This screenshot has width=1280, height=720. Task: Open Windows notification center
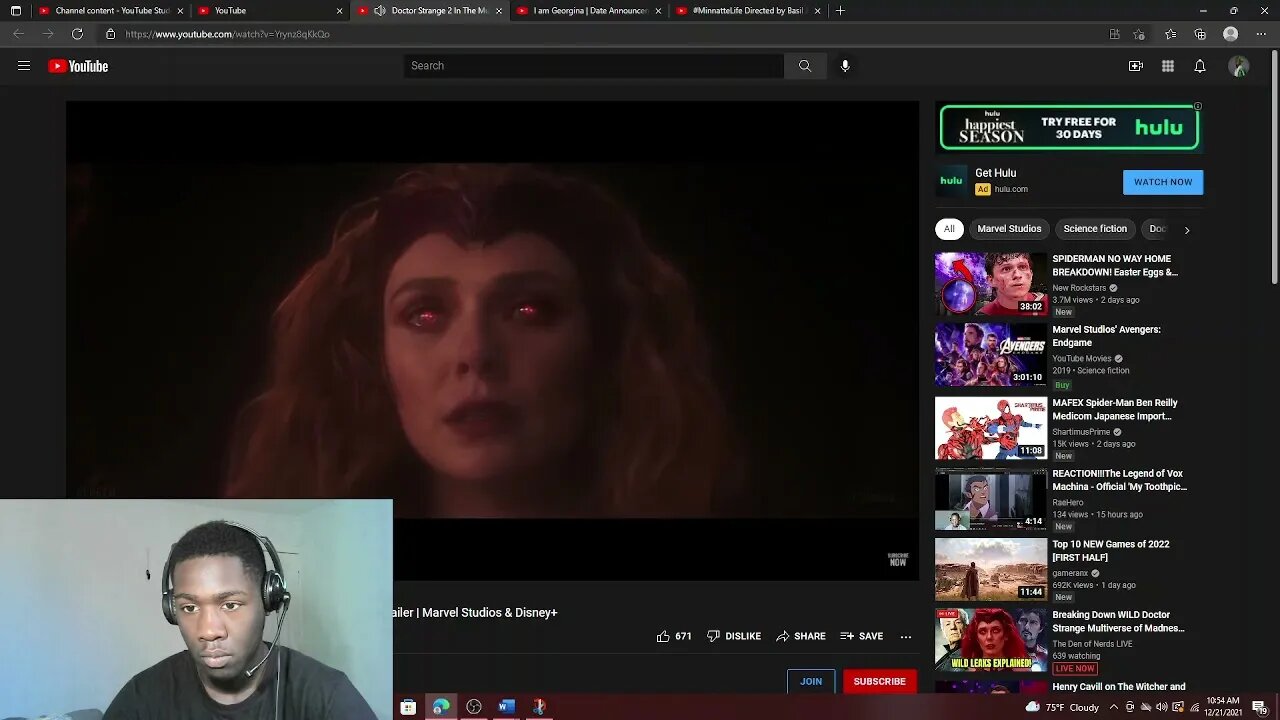tap(1260, 707)
